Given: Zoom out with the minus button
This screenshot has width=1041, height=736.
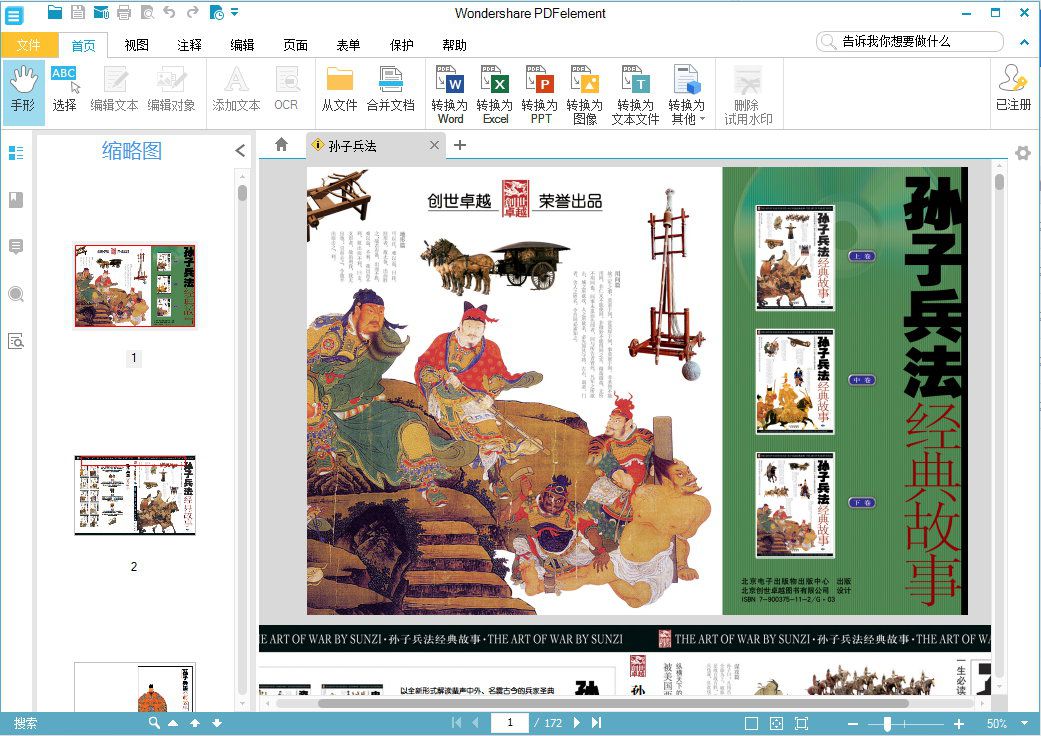Looking at the screenshot, I should (x=852, y=723).
